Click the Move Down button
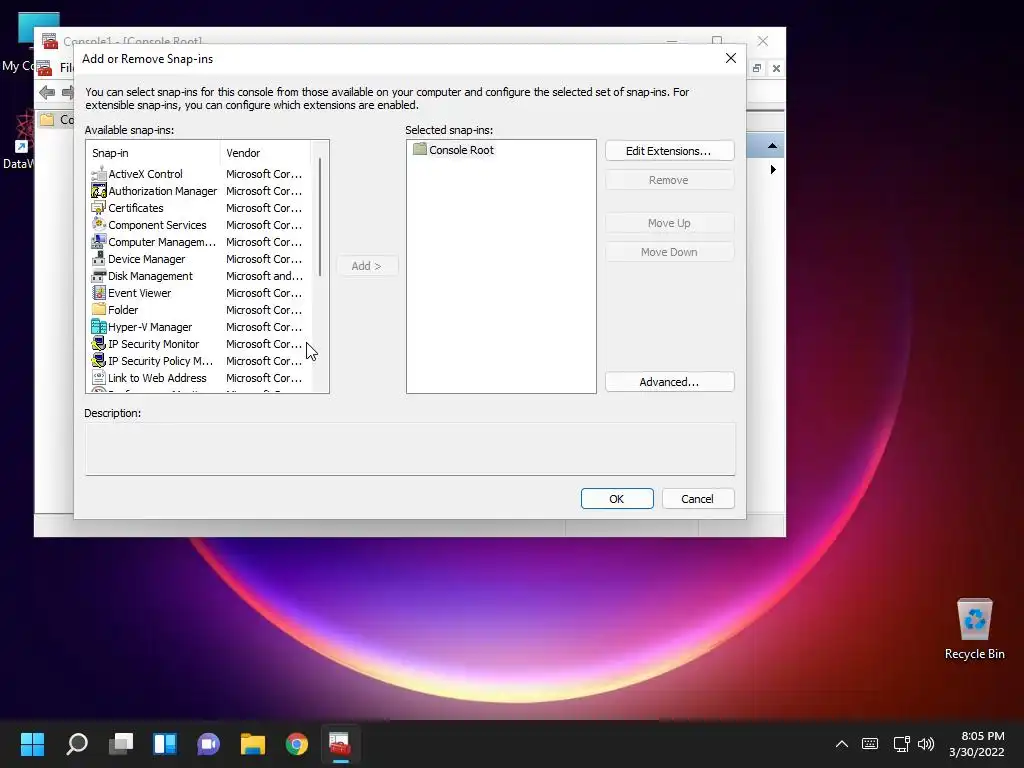This screenshot has height=768, width=1024. (x=669, y=252)
